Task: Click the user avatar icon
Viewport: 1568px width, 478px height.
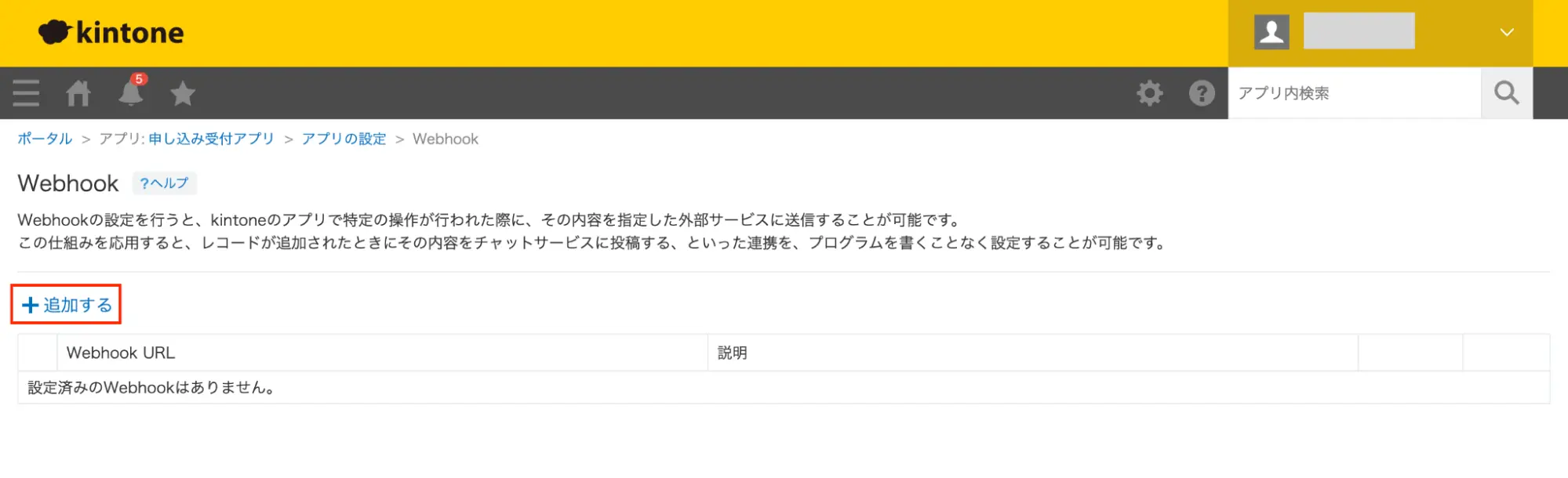Action: [1271, 33]
